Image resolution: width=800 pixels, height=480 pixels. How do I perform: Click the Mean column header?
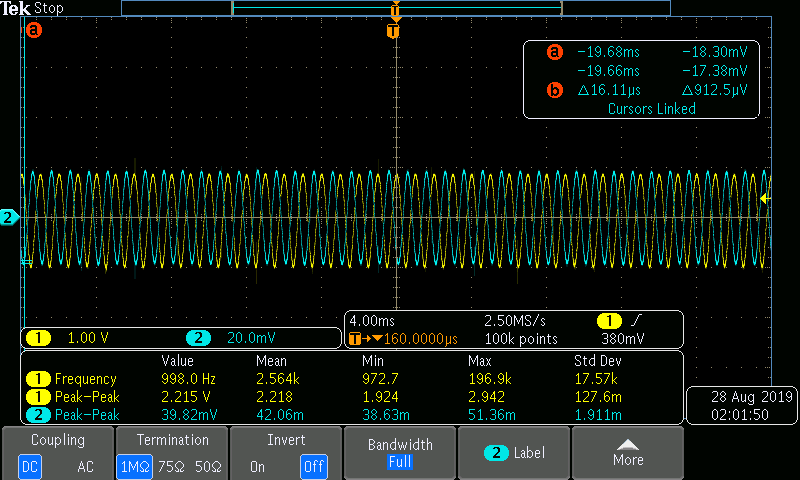click(271, 361)
